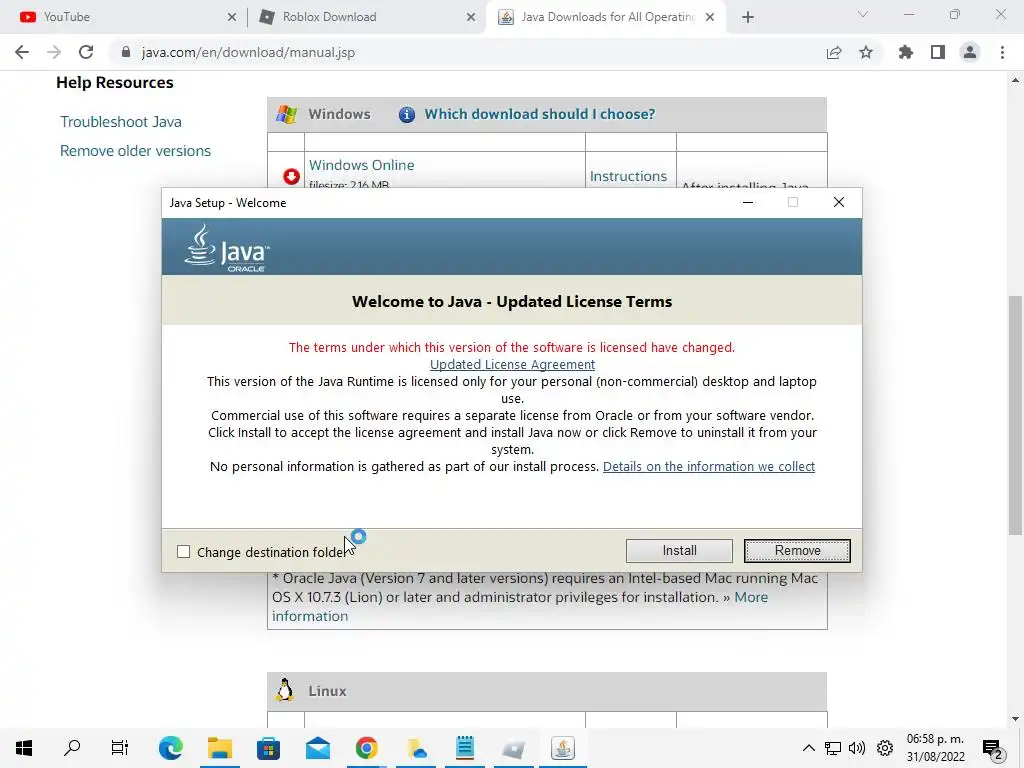The height and width of the screenshot is (768, 1024).
Task: Click the scrollbar up arrow
Action: (1015, 80)
